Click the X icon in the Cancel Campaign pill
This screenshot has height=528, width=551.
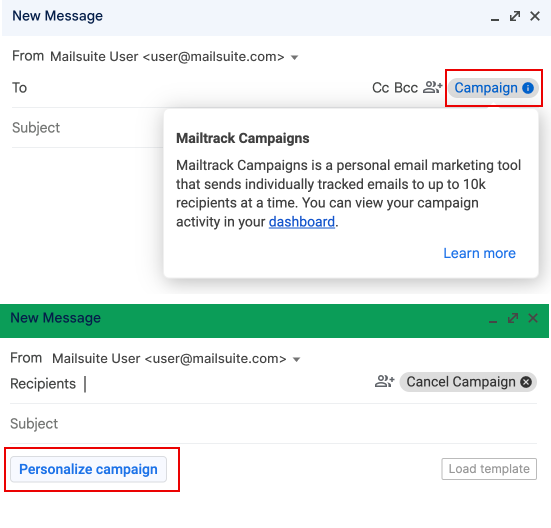click(526, 382)
